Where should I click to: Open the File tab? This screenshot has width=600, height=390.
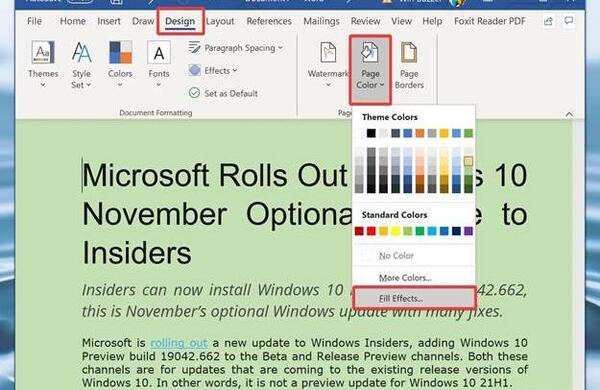[34, 21]
